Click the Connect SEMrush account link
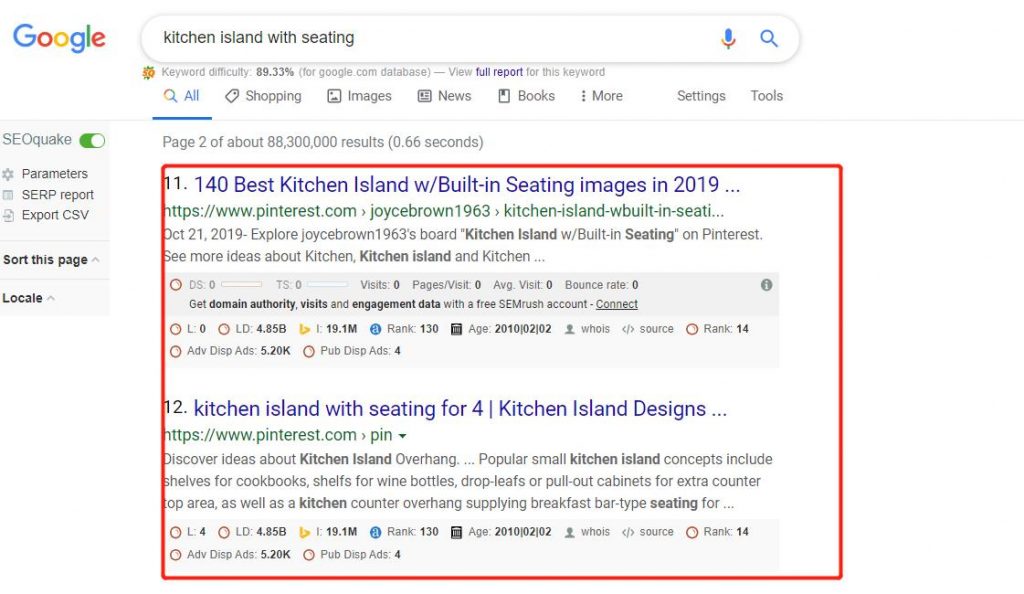Screen dimensions: 1024x594 point(616,304)
